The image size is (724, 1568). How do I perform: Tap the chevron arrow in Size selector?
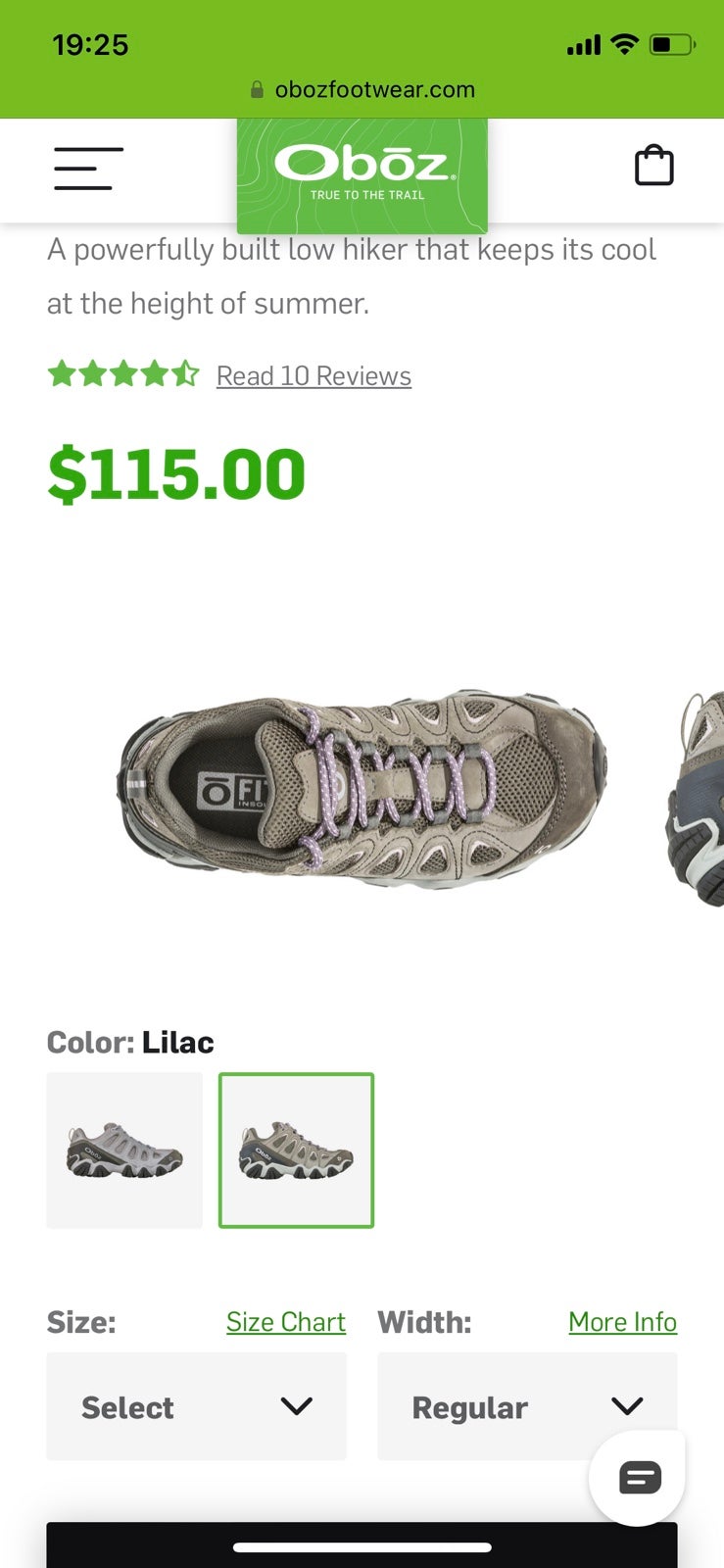[x=296, y=1406]
